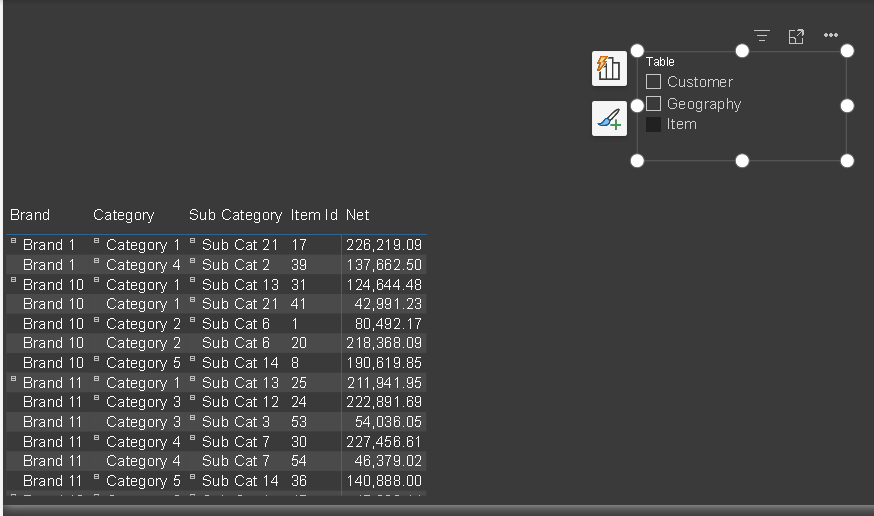Screen dimensions: 874x516
Task: Click the Category column header
Action: click(124, 215)
